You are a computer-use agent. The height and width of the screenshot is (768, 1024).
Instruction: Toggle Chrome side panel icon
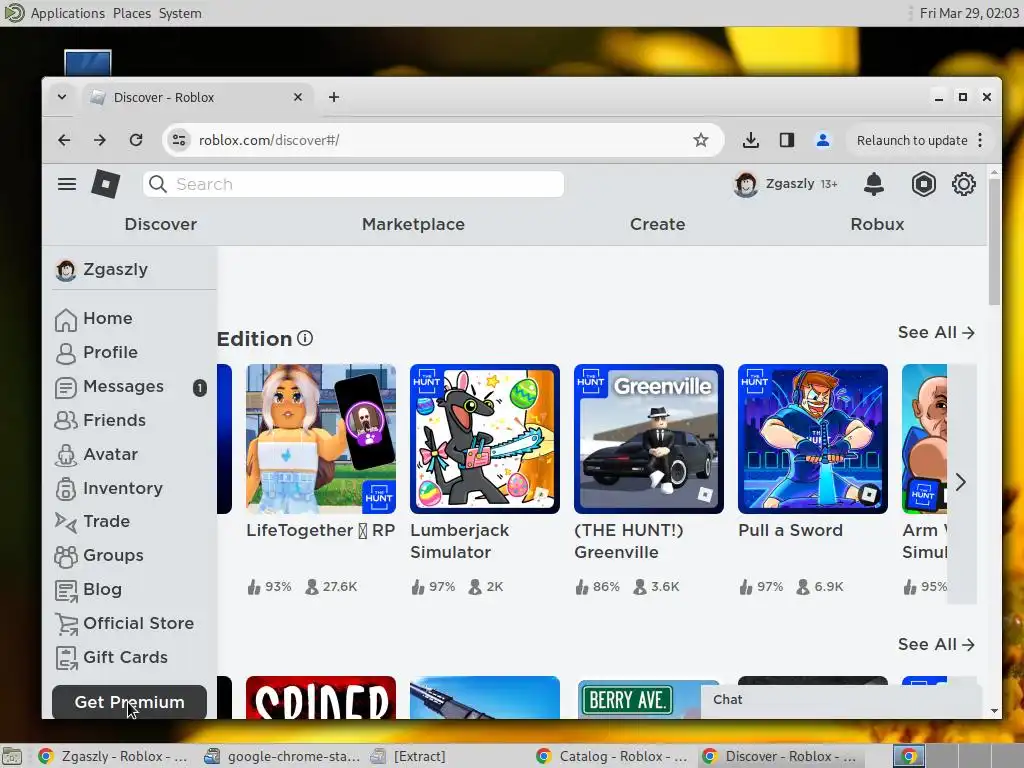[786, 140]
